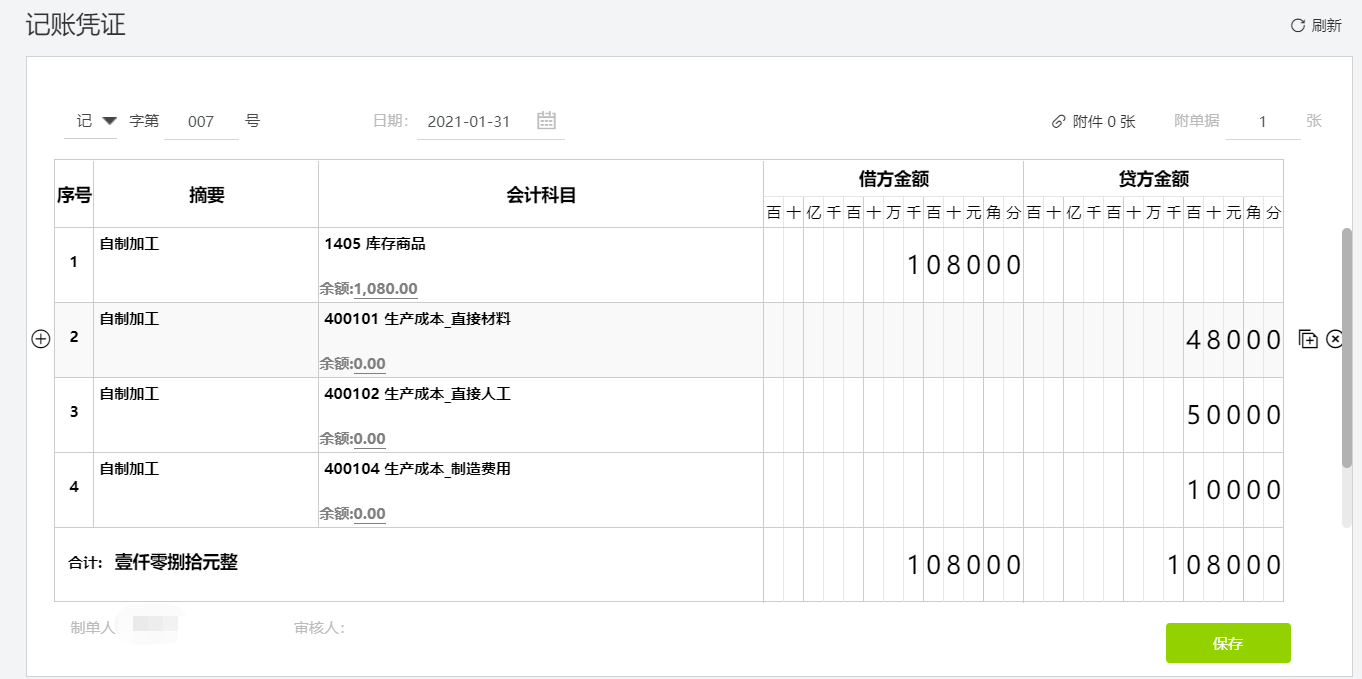Viewport: 1362px width, 679px height.
Task: Add a row with the plus icon
Action: [x=40, y=339]
